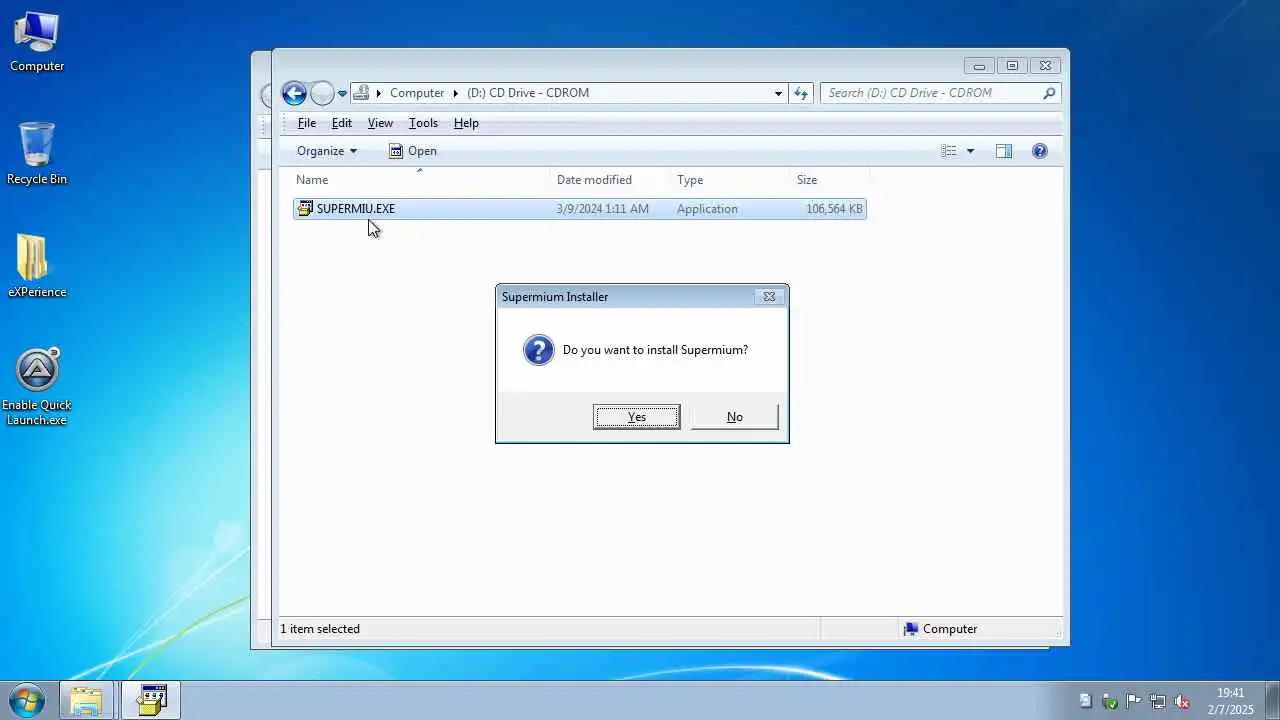
Task: Click the (D:) CD Drive - CDROM breadcrumb
Action: pos(528,93)
